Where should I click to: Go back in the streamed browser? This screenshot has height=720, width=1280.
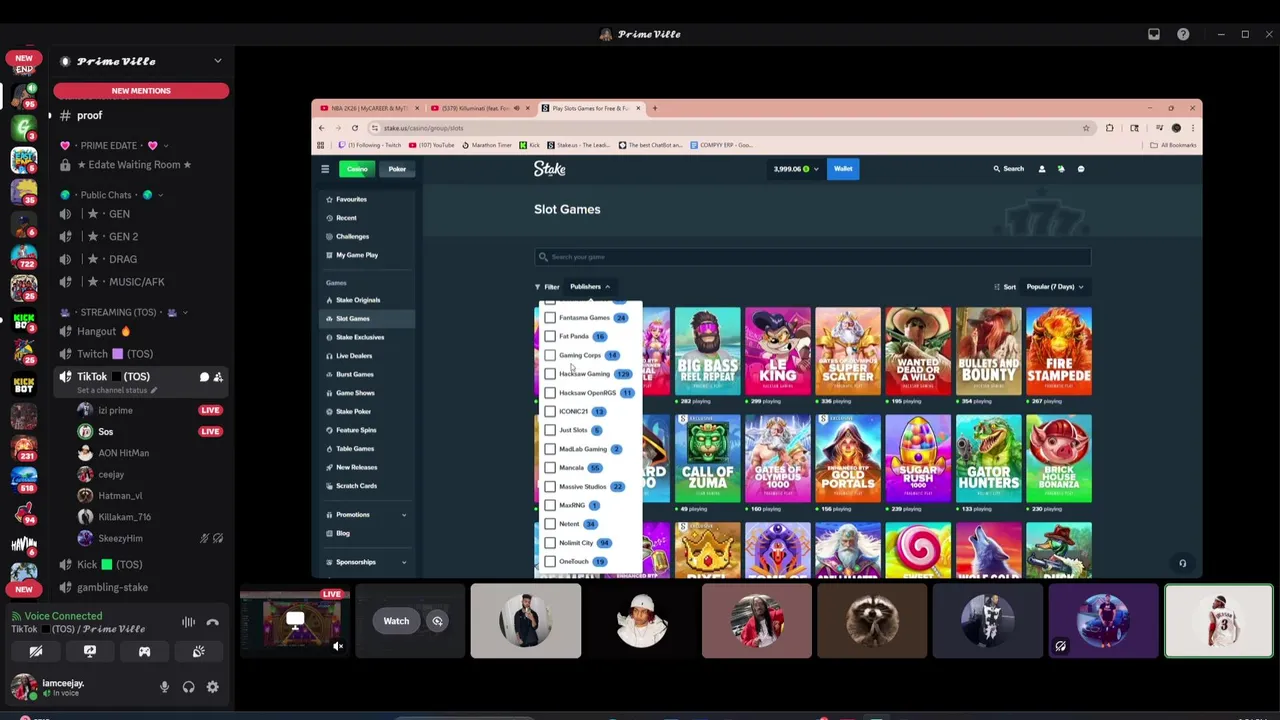pyautogui.click(x=322, y=128)
